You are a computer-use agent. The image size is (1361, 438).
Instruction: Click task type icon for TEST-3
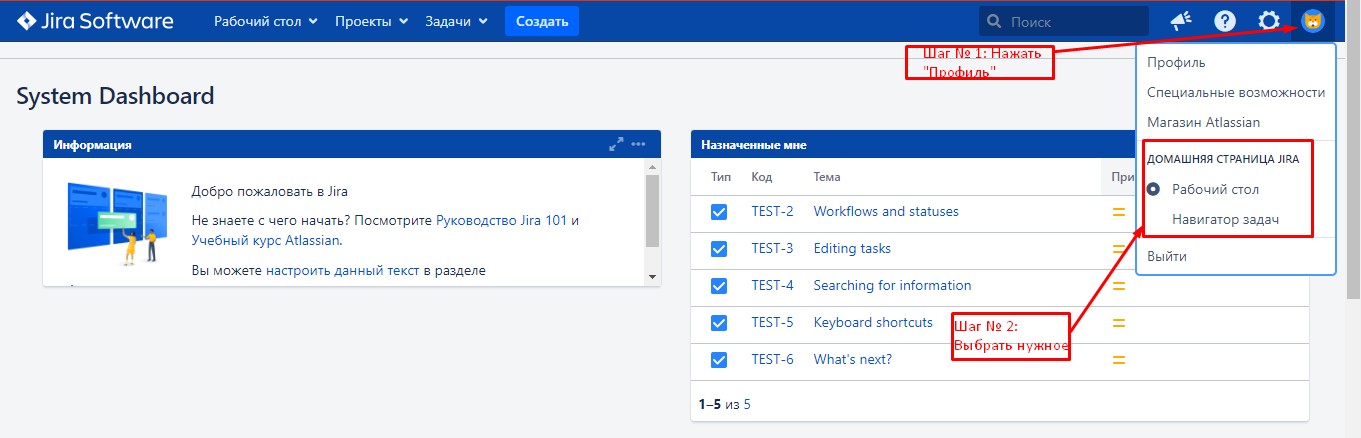(x=718, y=249)
